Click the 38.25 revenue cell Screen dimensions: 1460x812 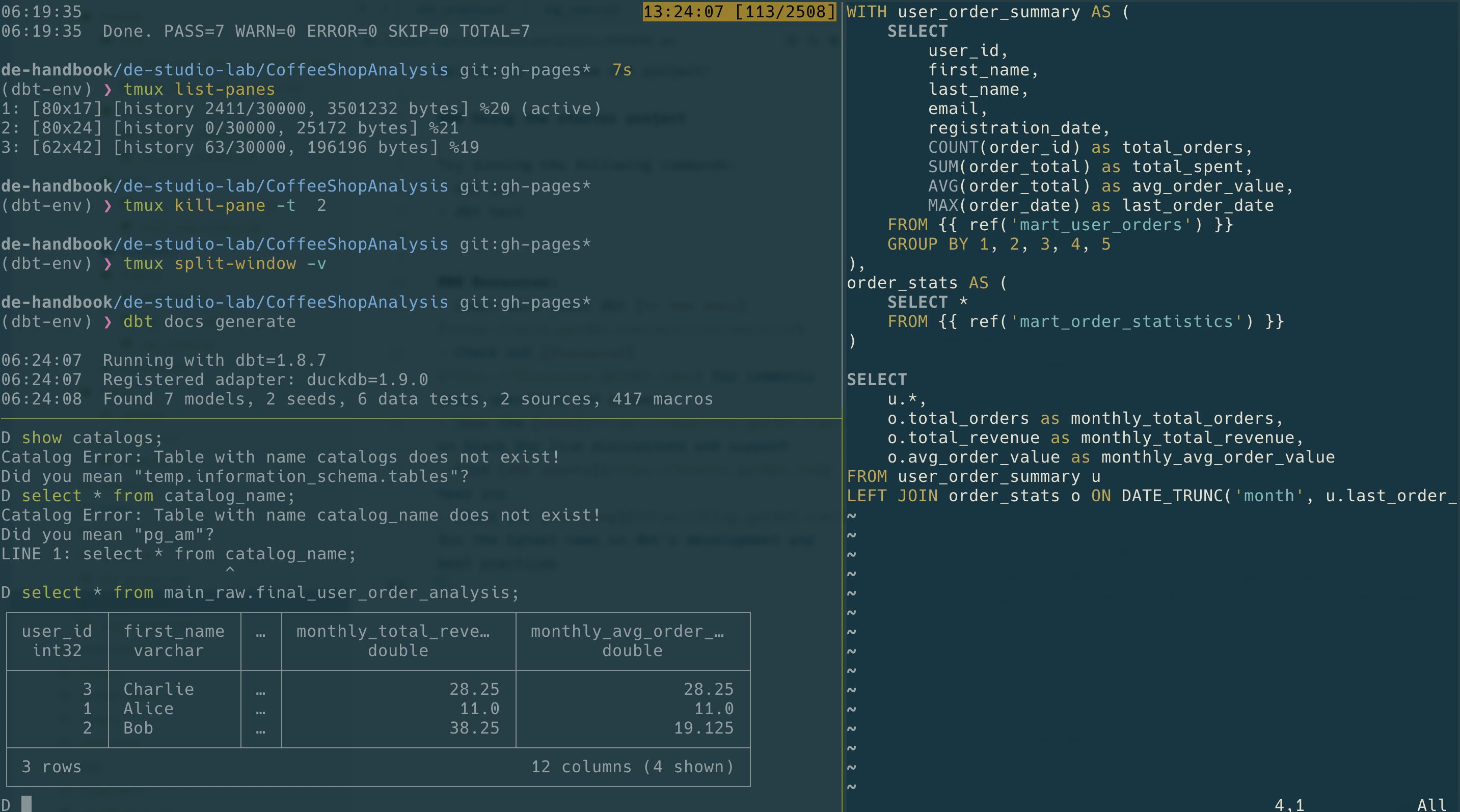[474, 727]
